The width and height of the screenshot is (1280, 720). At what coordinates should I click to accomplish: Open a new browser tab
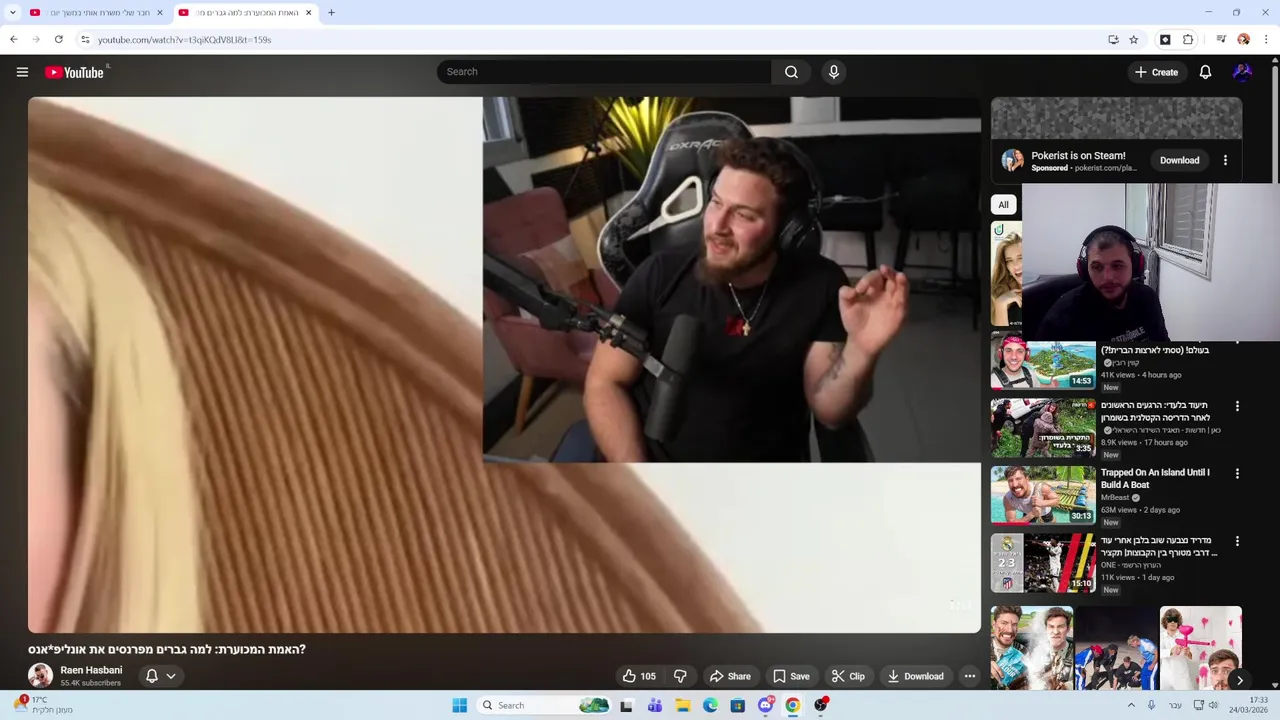pyautogui.click(x=331, y=13)
